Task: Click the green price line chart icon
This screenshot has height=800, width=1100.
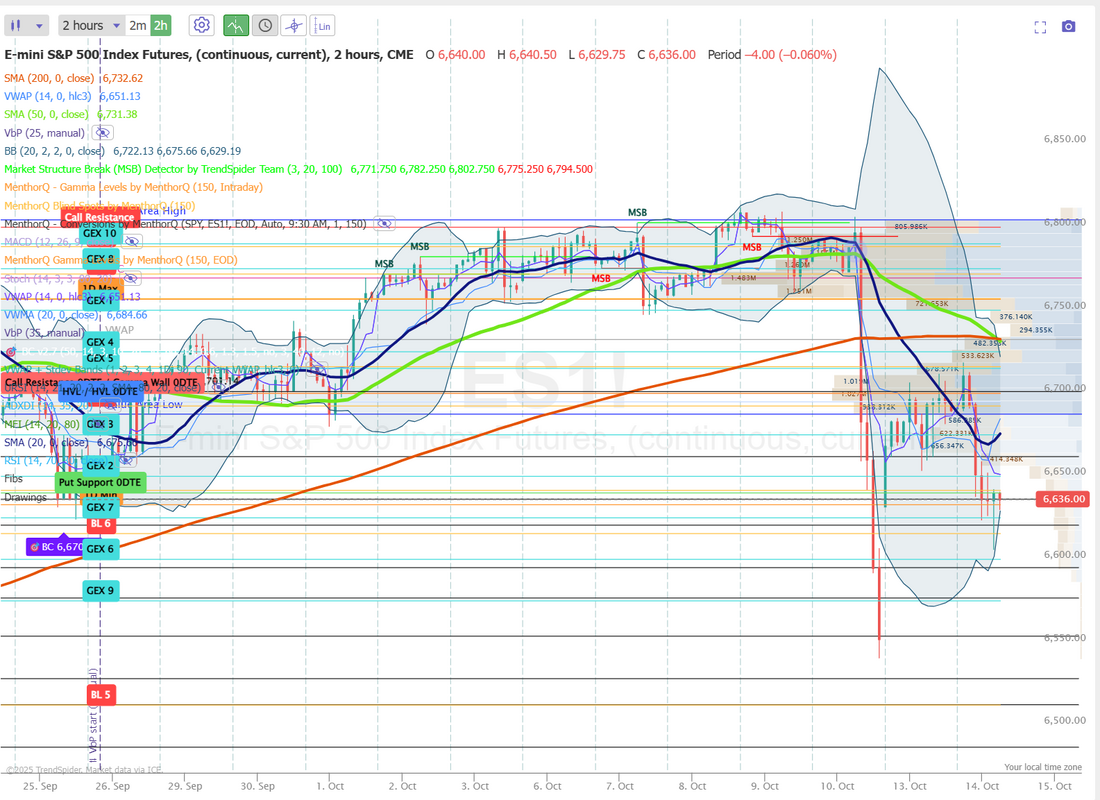Action: (x=235, y=25)
